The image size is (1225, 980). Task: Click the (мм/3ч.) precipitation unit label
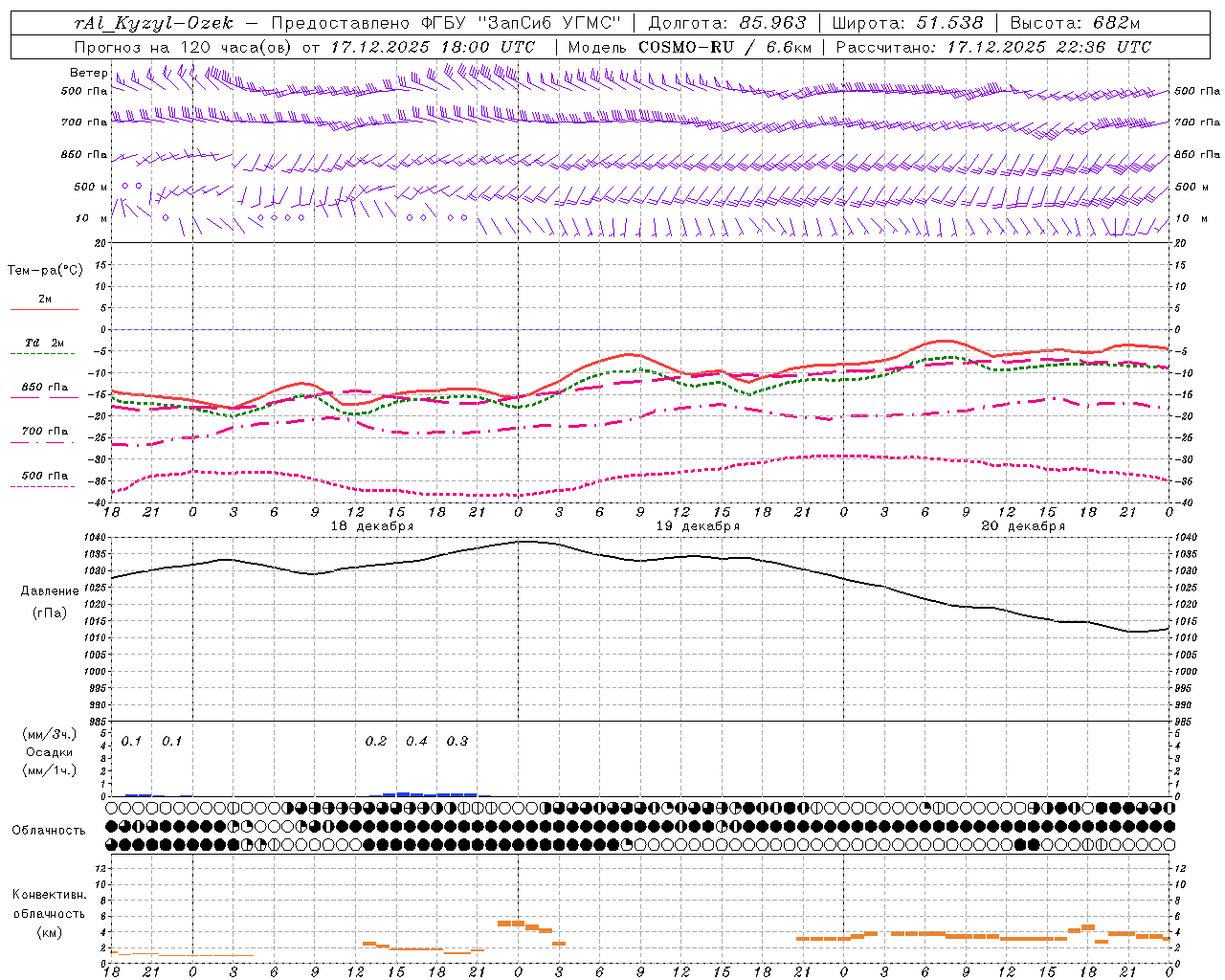pos(50,734)
